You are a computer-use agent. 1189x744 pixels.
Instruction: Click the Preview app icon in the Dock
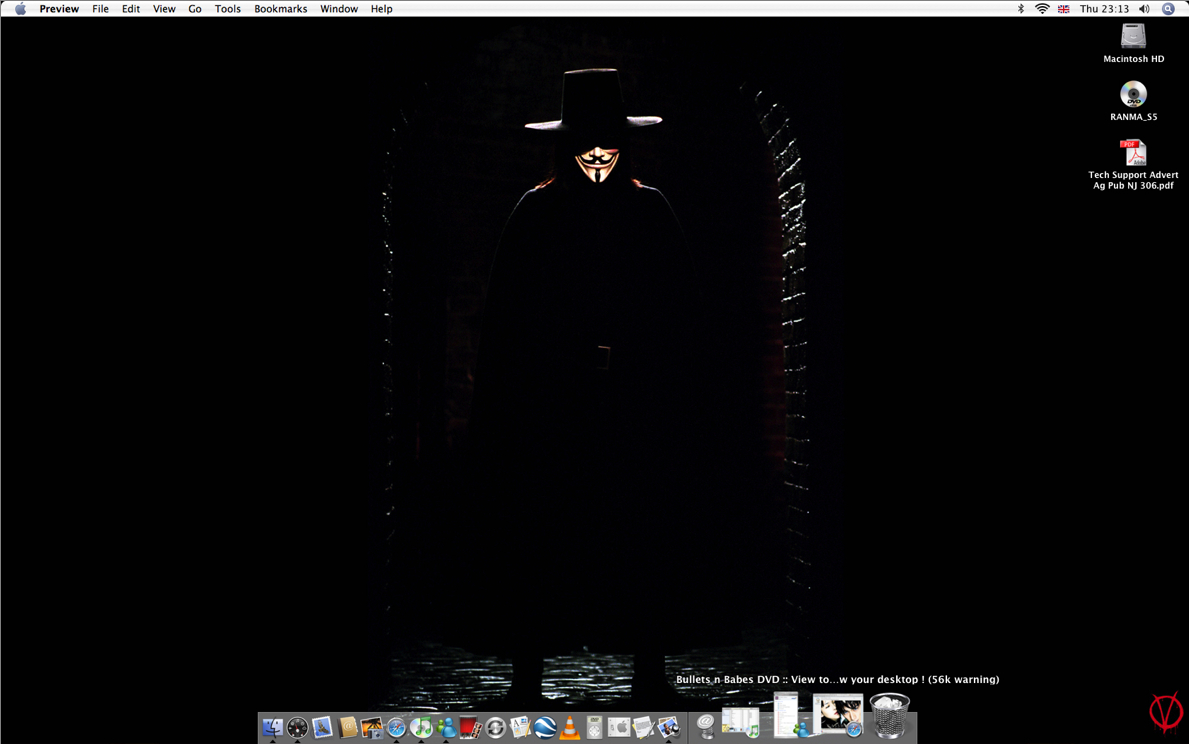coord(668,727)
